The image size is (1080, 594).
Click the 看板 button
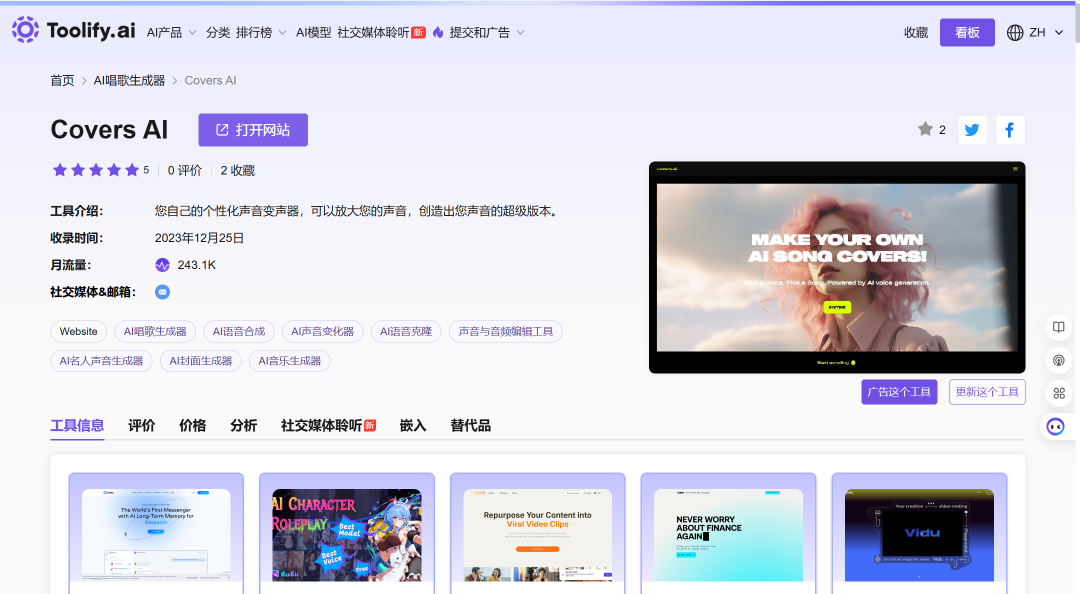967,32
